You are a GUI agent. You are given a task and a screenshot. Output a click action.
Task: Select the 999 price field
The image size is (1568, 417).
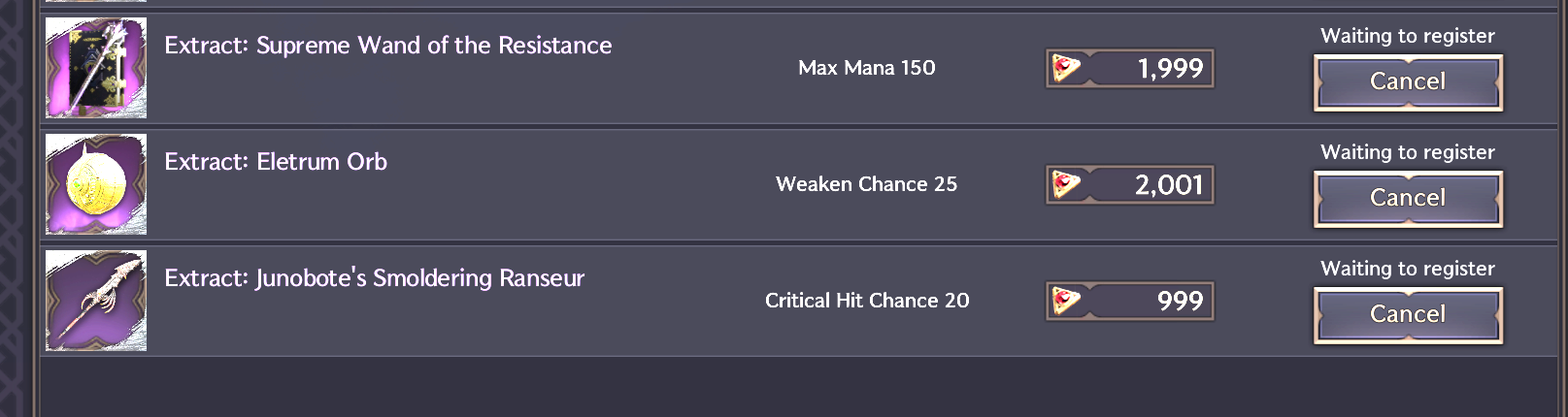(1130, 302)
